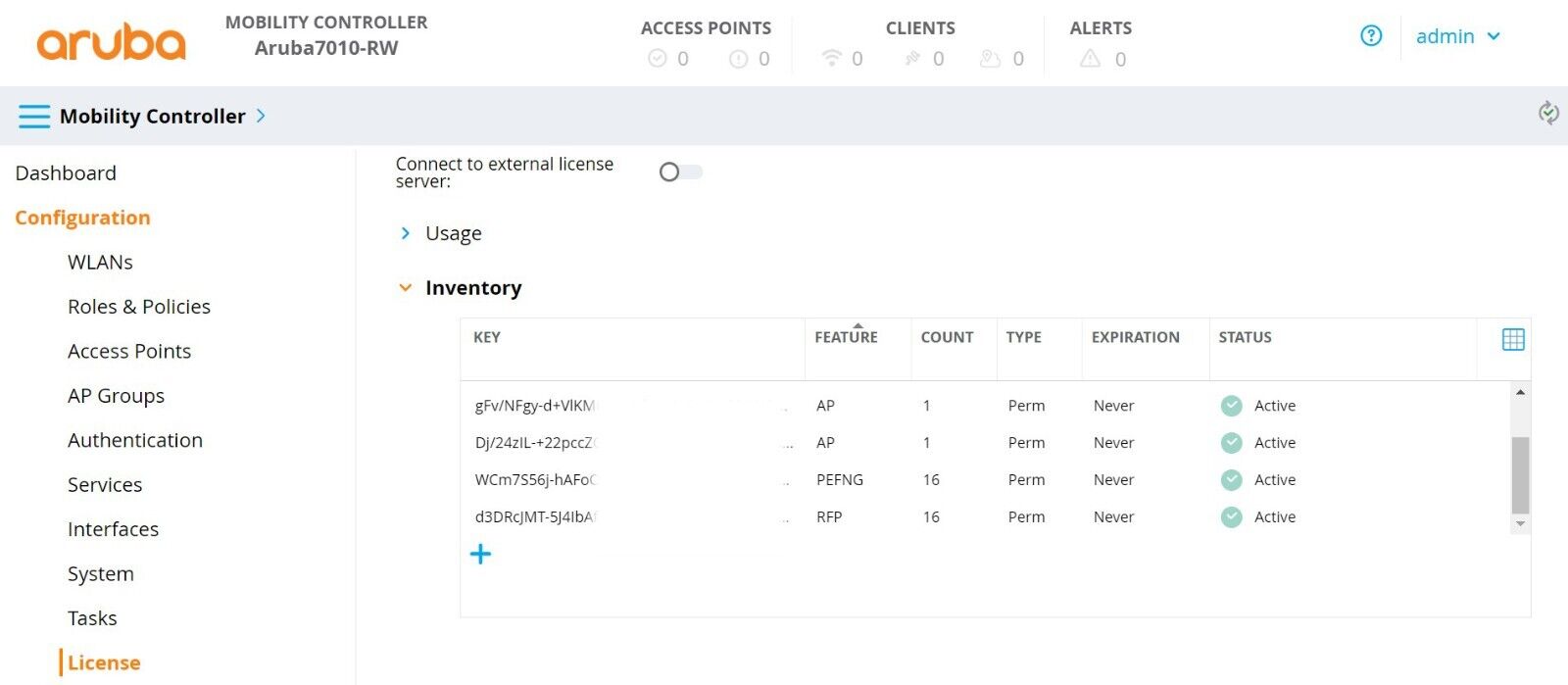Open the Dashboard menu item
This screenshot has width=1568, height=685.
coord(66,173)
